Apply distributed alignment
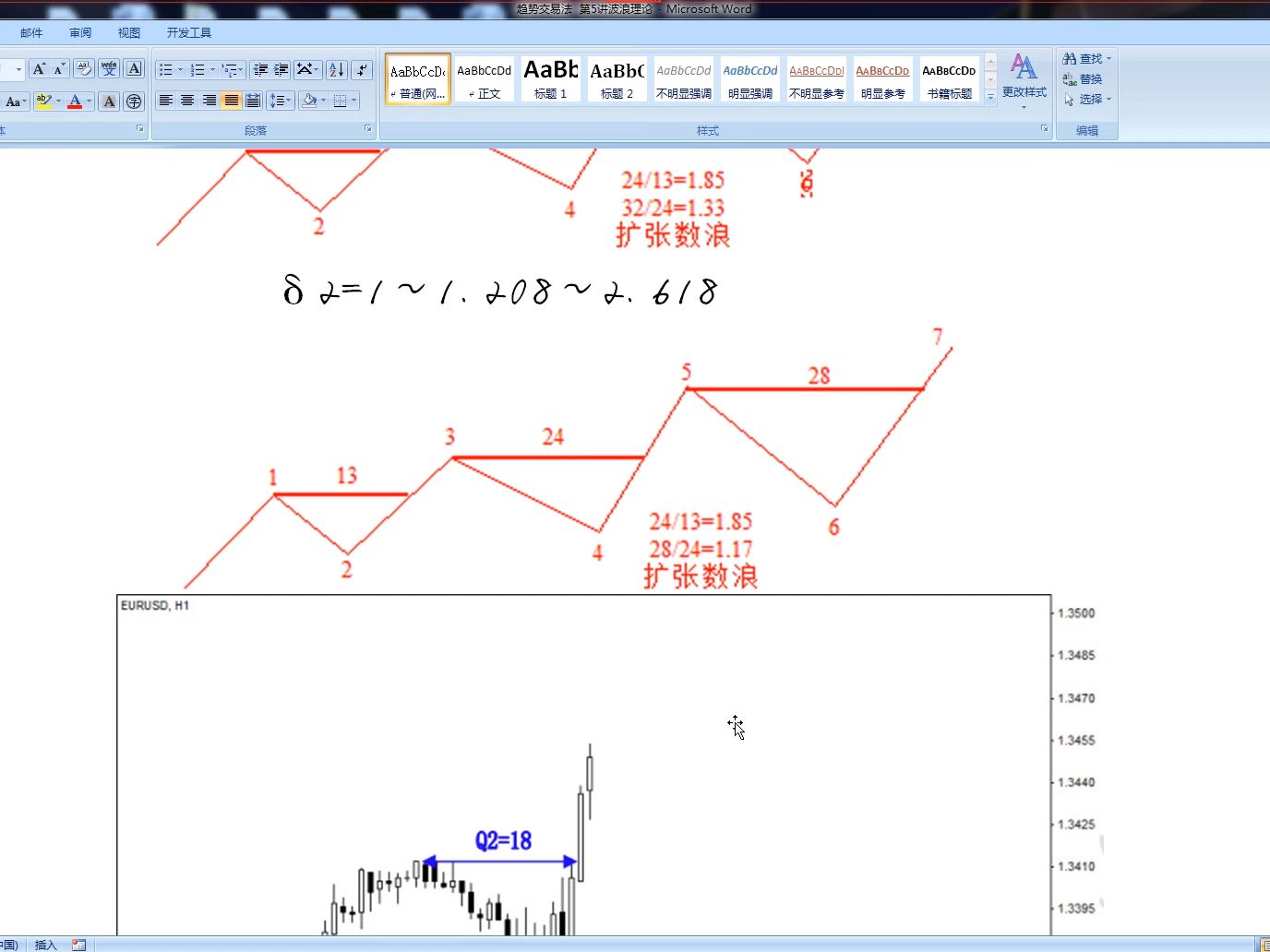Screen dimensions: 1270x952 click(x=253, y=101)
